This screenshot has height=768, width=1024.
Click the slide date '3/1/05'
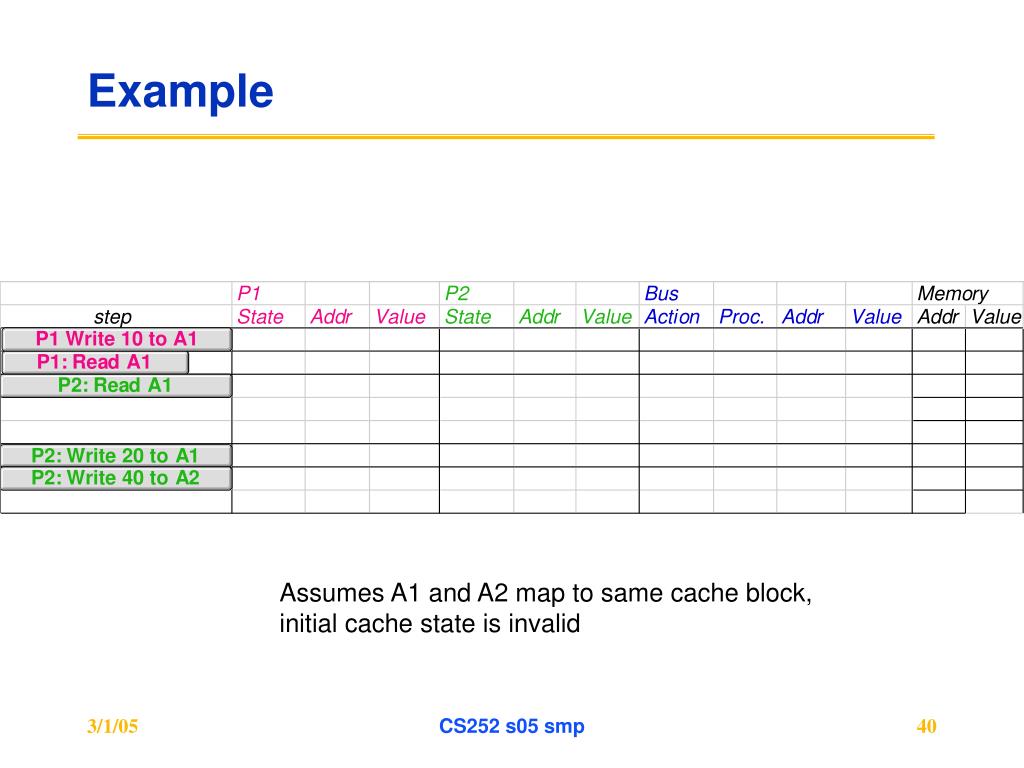(x=112, y=726)
